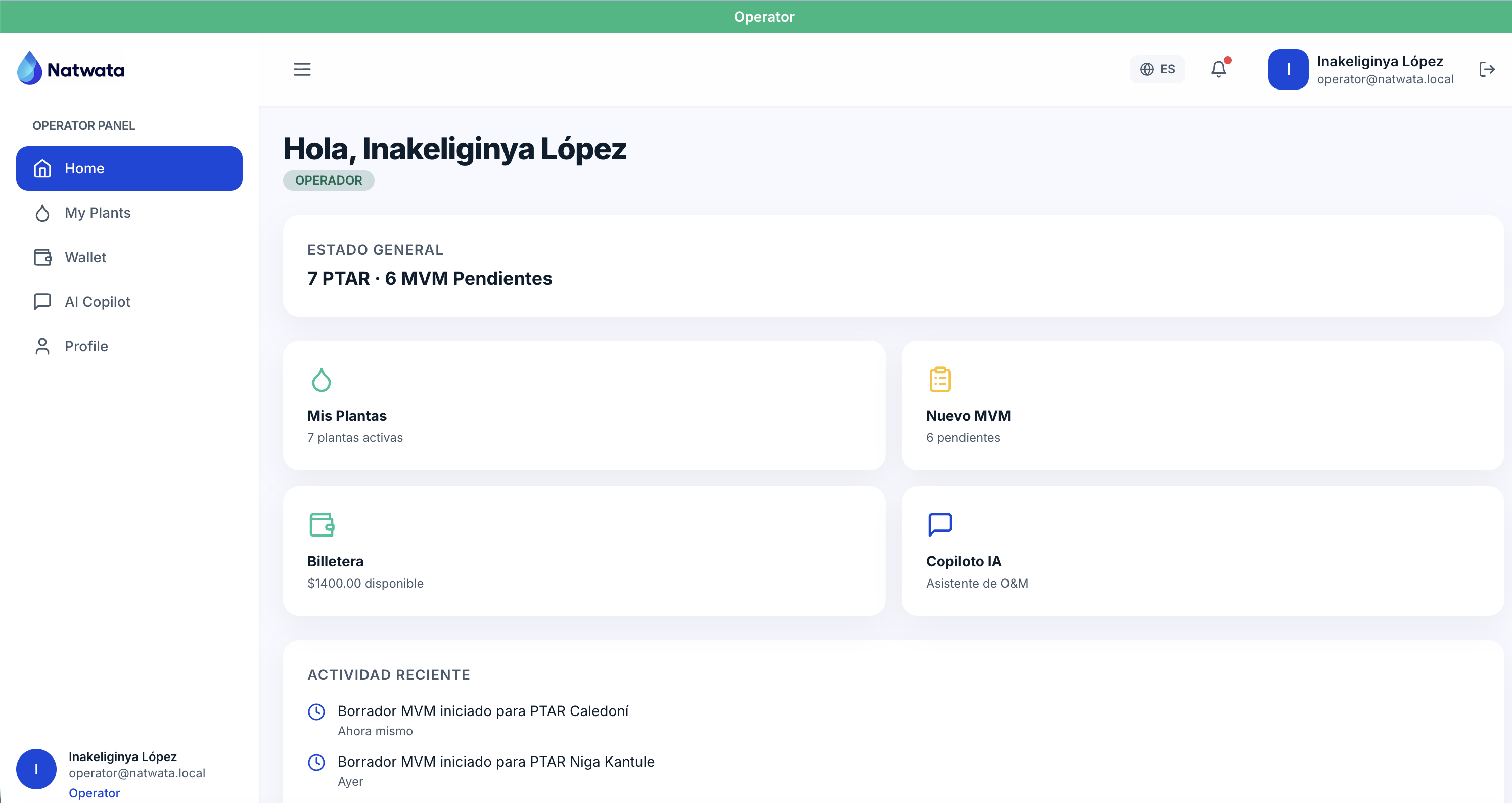Viewport: 1512px width, 803px height.
Task: Open the Wallet sidebar item
Action: click(85, 257)
